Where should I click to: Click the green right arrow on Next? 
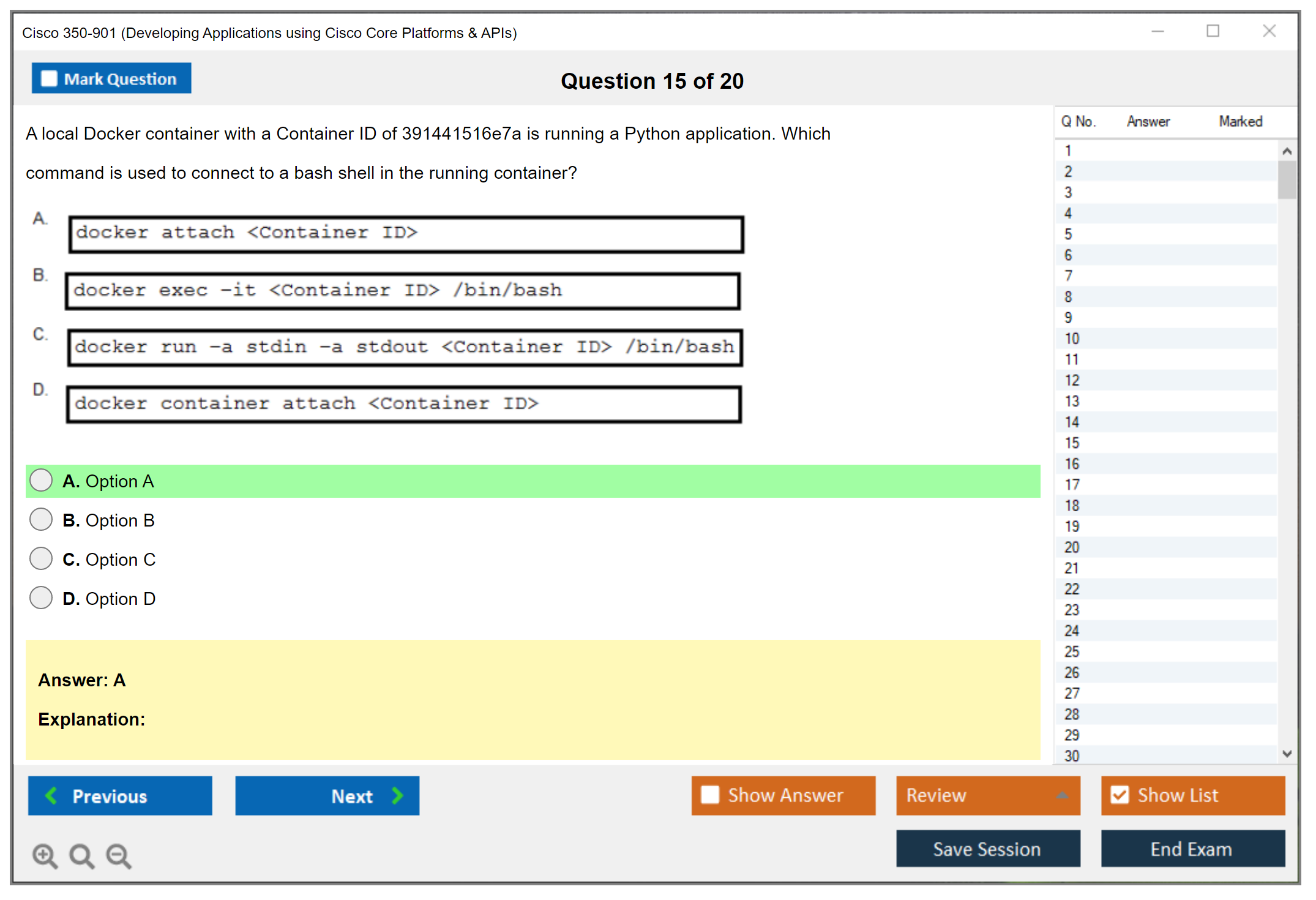tap(397, 795)
